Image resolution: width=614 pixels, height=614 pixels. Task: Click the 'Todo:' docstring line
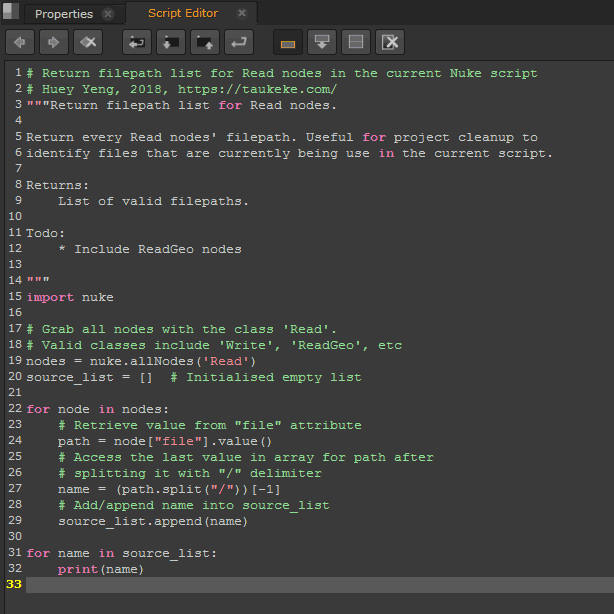point(45,233)
